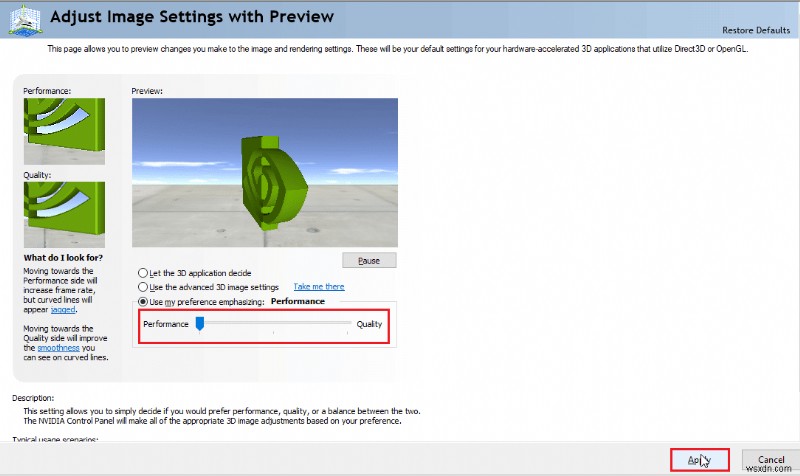Click the rotating NVIDIA logo preview

tap(265, 172)
